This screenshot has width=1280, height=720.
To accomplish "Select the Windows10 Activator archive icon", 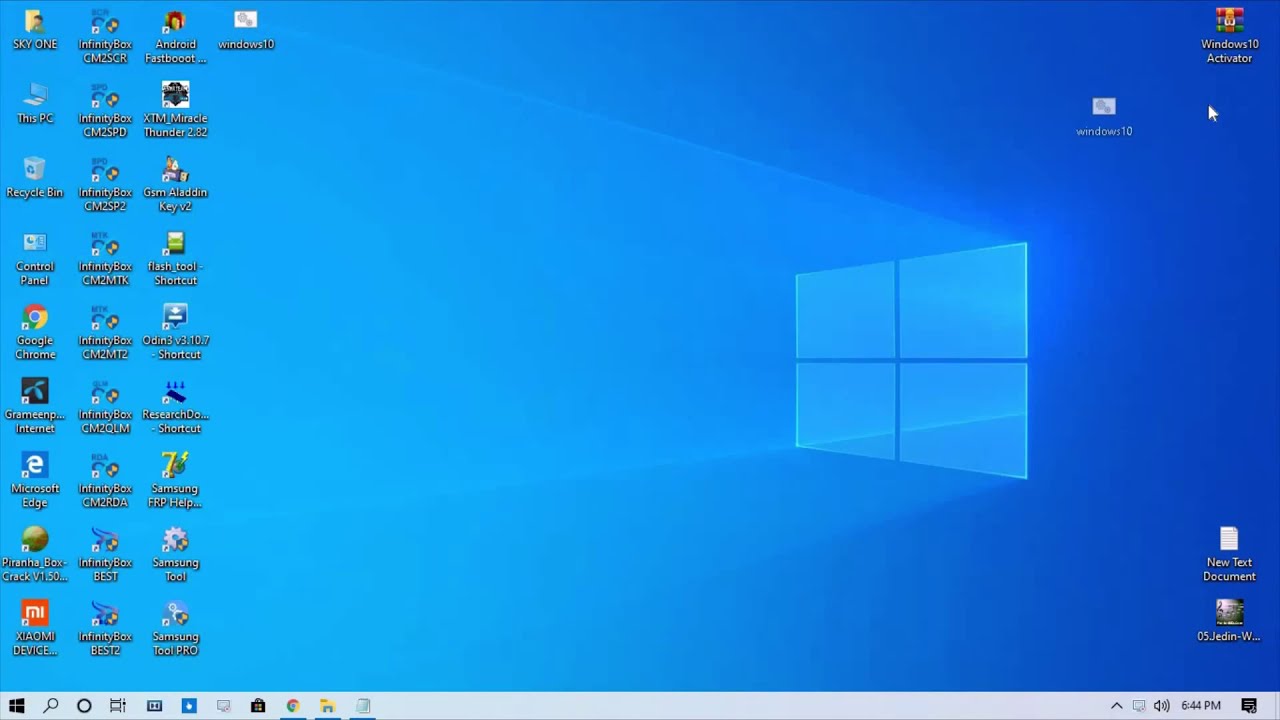I will [1229, 37].
